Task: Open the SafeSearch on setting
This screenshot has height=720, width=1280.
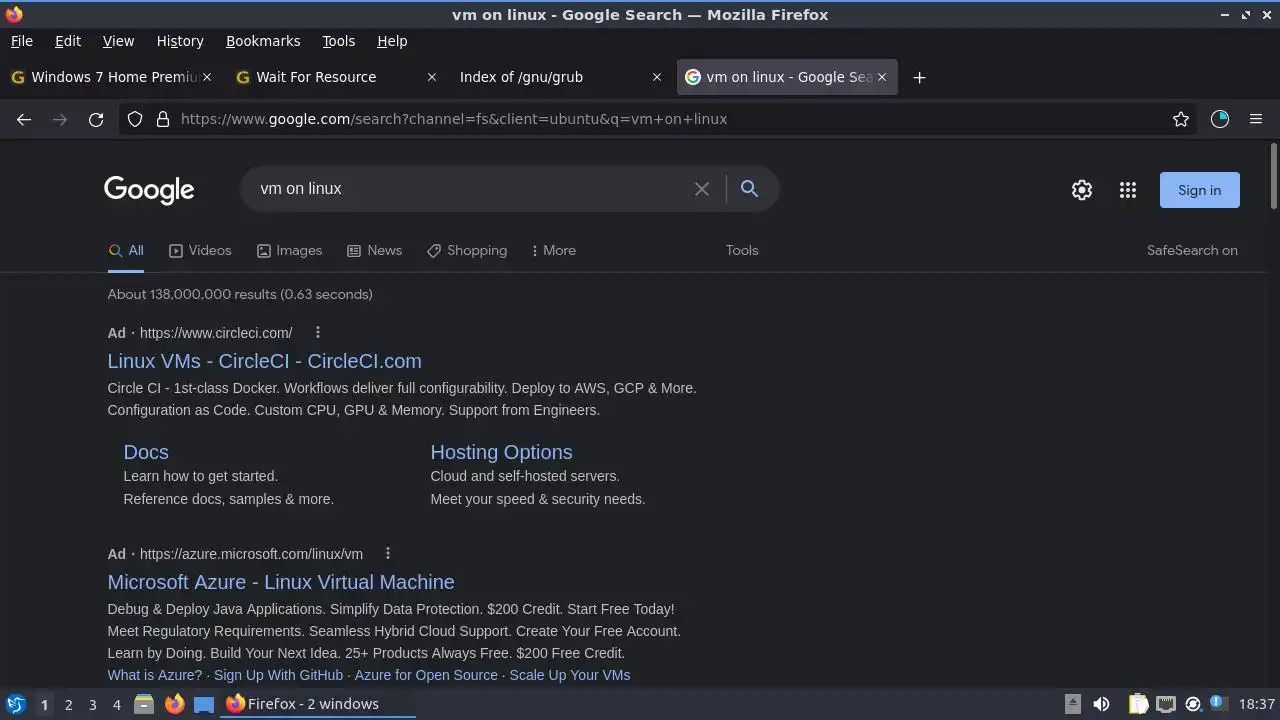Action: coord(1192,250)
